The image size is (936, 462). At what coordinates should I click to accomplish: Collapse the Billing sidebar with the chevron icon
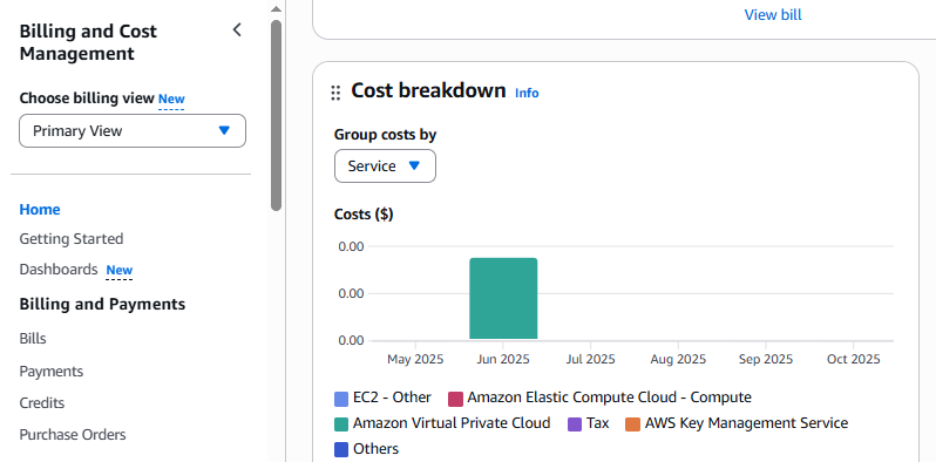237,30
